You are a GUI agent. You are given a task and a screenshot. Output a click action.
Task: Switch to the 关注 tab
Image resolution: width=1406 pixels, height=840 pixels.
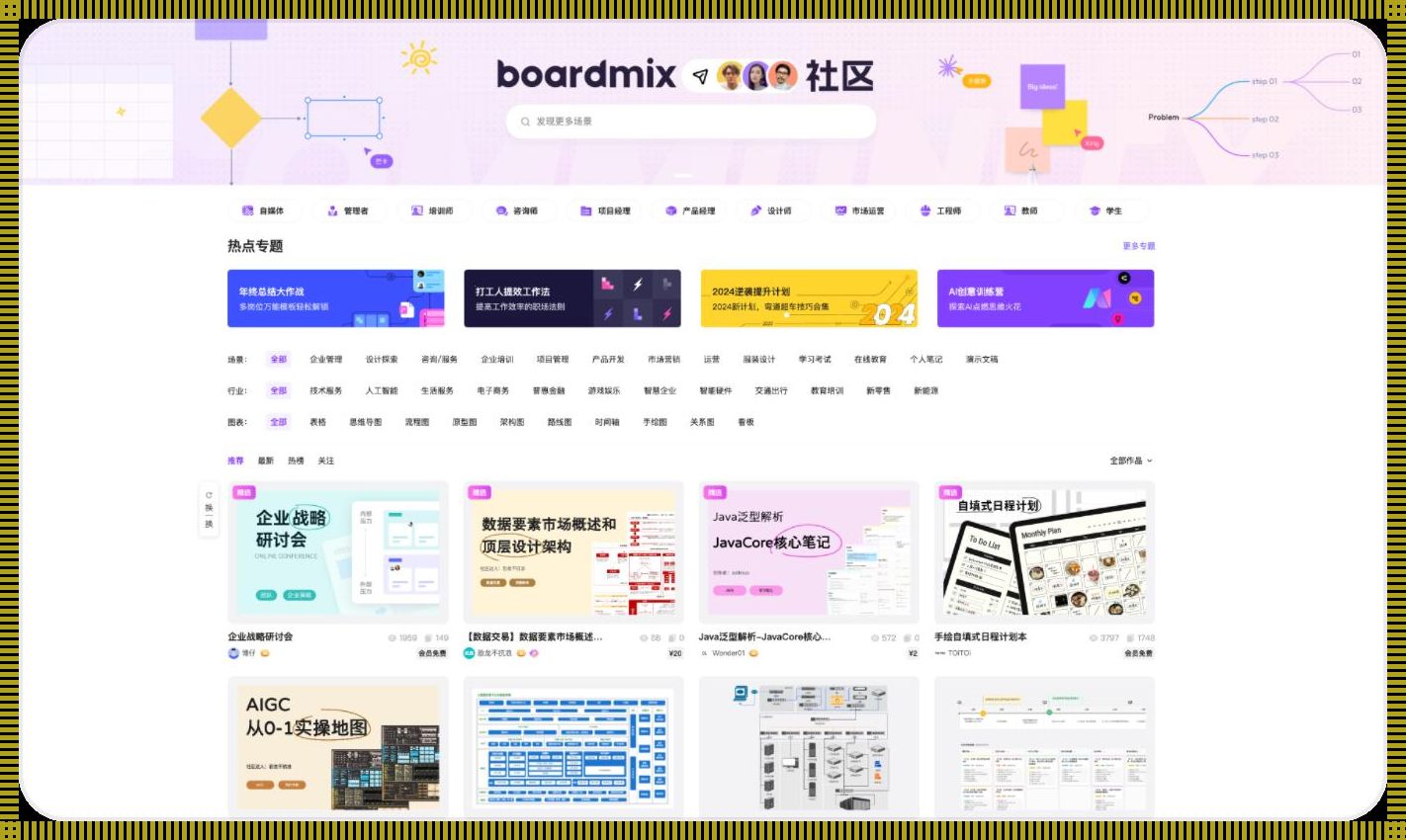tap(326, 461)
